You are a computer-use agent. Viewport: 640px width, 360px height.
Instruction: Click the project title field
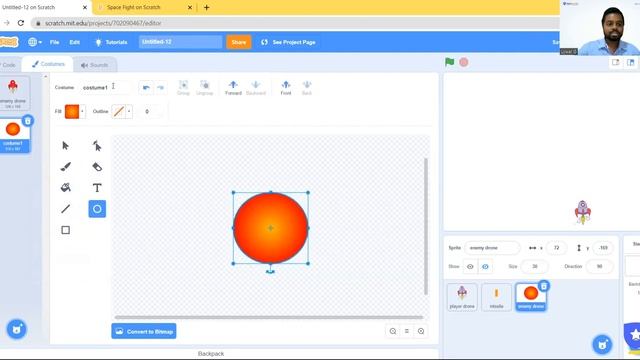pos(180,42)
